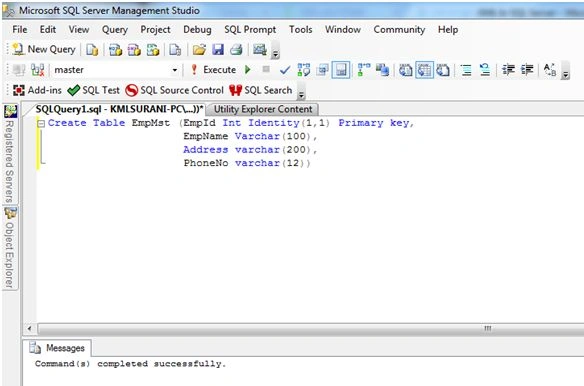Click the Decrease Indent icon

click(508, 70)
